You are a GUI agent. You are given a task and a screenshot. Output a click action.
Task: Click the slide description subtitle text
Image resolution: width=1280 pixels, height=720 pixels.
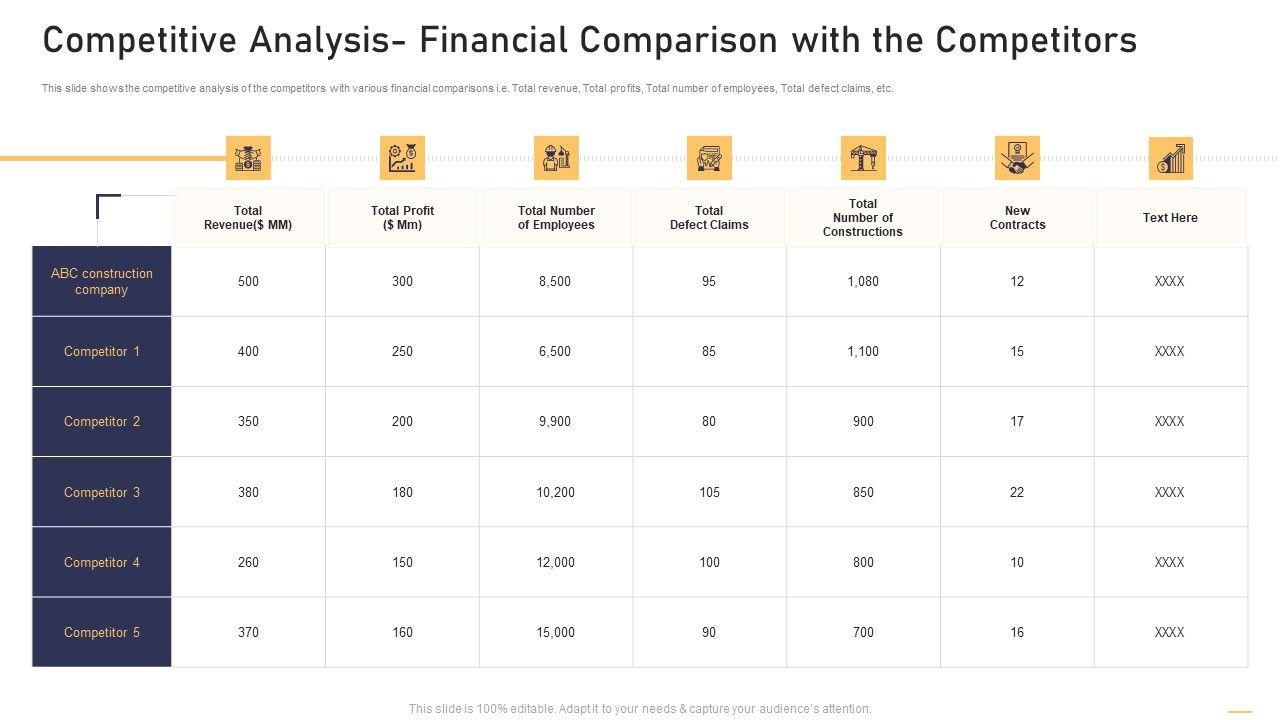[467, 89]
